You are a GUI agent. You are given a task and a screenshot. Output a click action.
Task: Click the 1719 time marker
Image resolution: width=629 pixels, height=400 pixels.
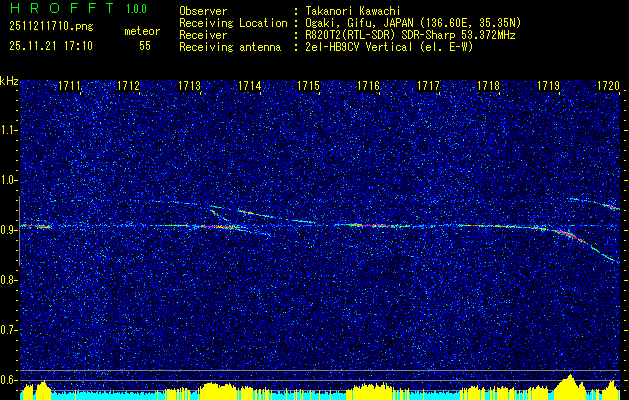pyautogui.click(x=548, y=86)
